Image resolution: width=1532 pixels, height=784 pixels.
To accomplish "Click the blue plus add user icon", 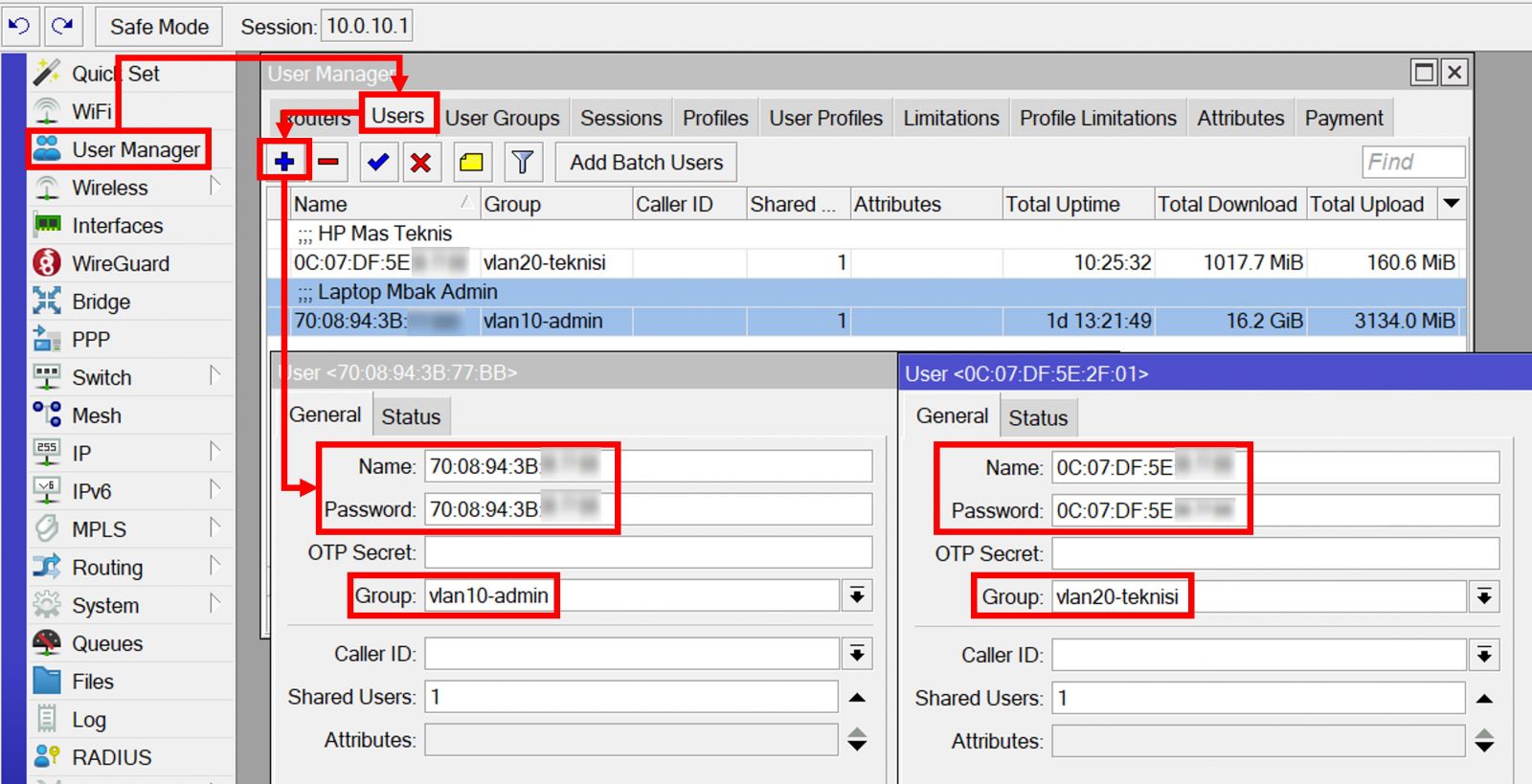I will tap(284, 162).
